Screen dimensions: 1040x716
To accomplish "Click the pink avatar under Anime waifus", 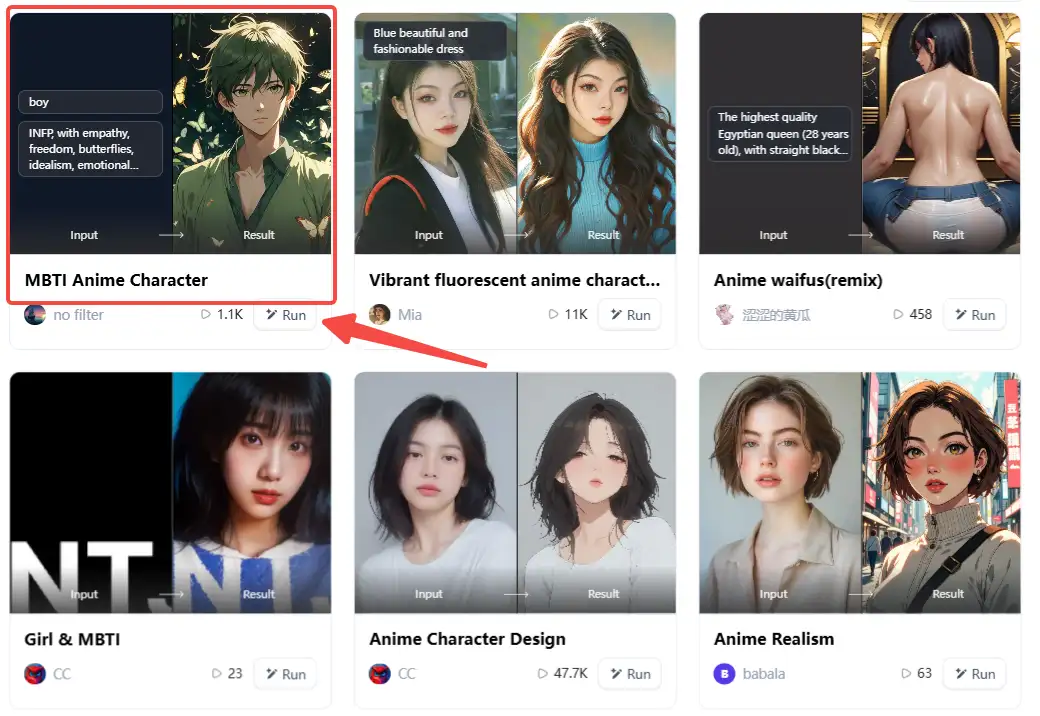I will click(724, 314).
